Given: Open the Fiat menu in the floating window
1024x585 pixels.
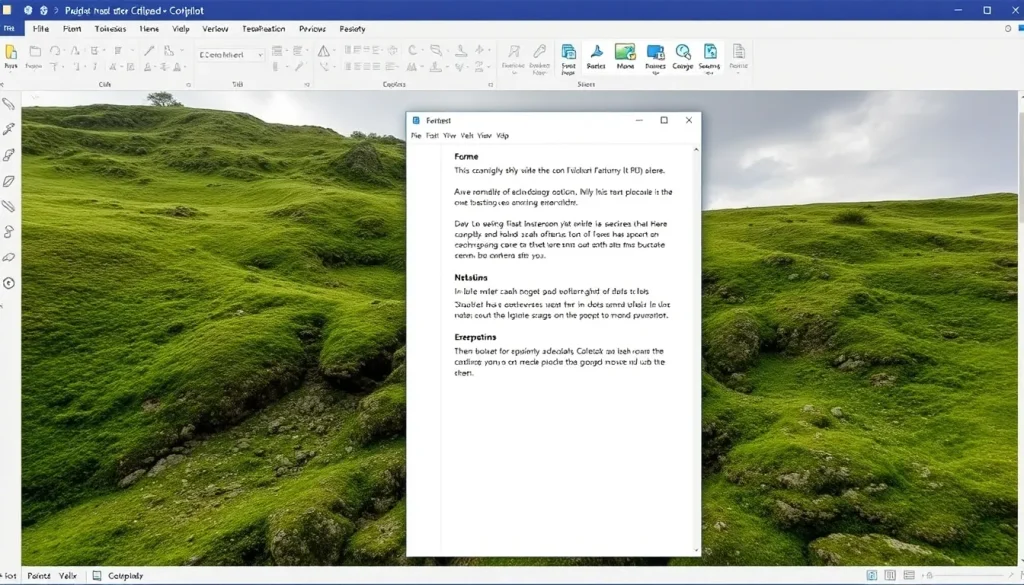Looking at the screenshot, I should (432, 135).
